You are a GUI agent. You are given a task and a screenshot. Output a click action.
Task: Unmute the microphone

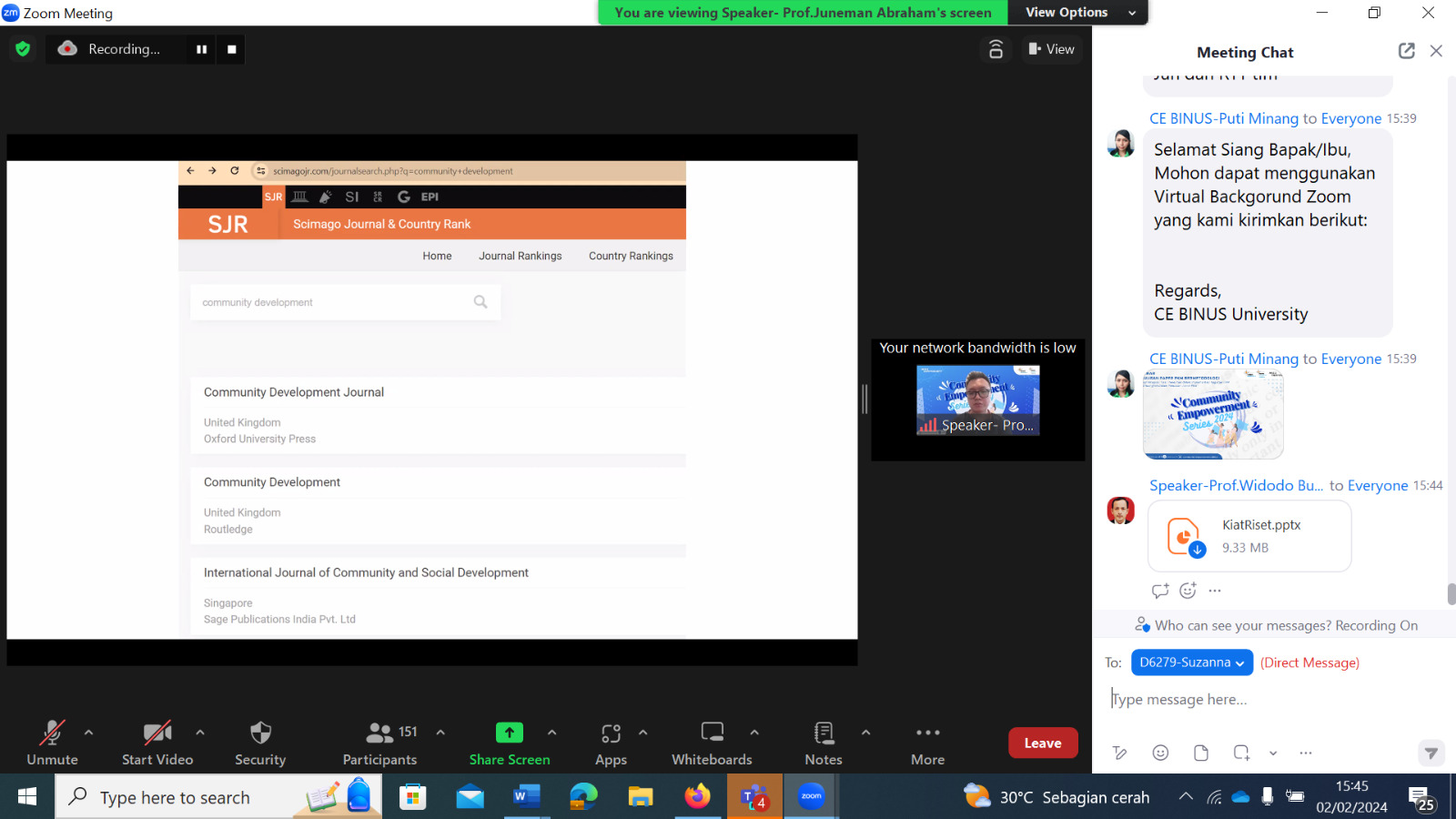coord(52,743)
